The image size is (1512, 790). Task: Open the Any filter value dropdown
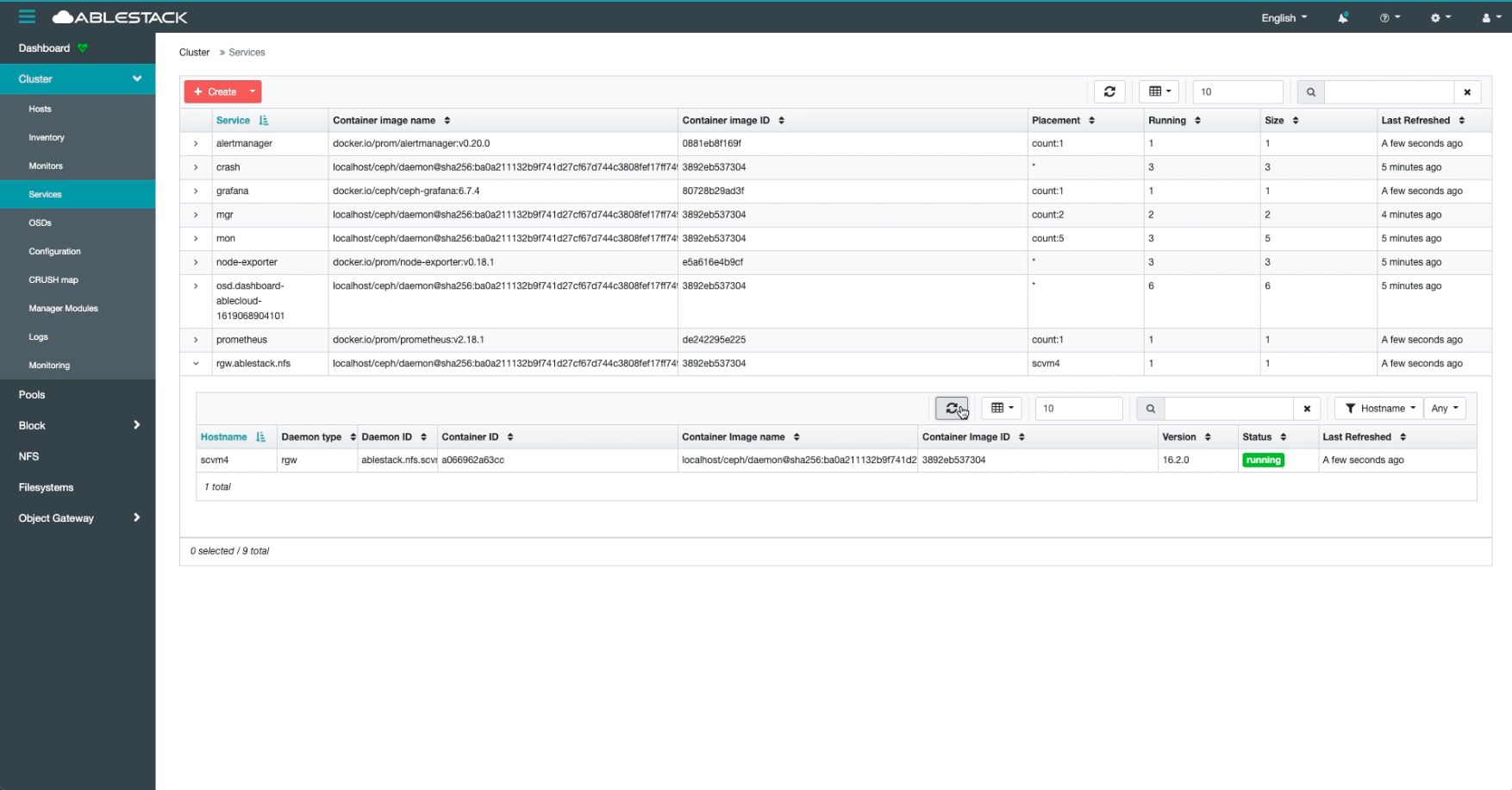(1445, 408)
